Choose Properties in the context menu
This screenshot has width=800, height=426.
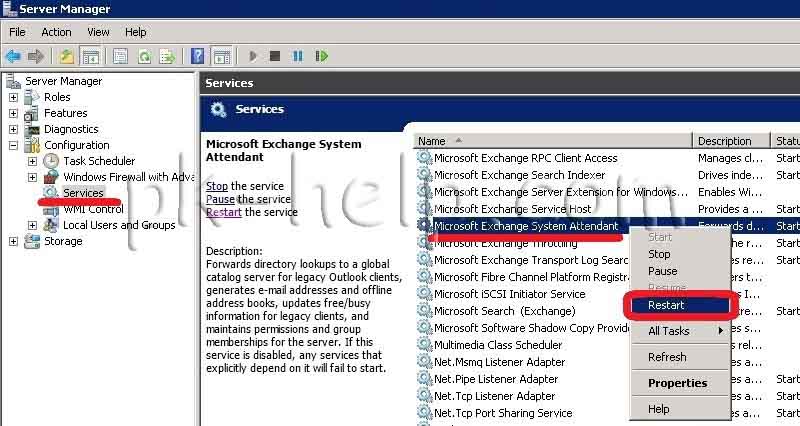pos(680,383)
